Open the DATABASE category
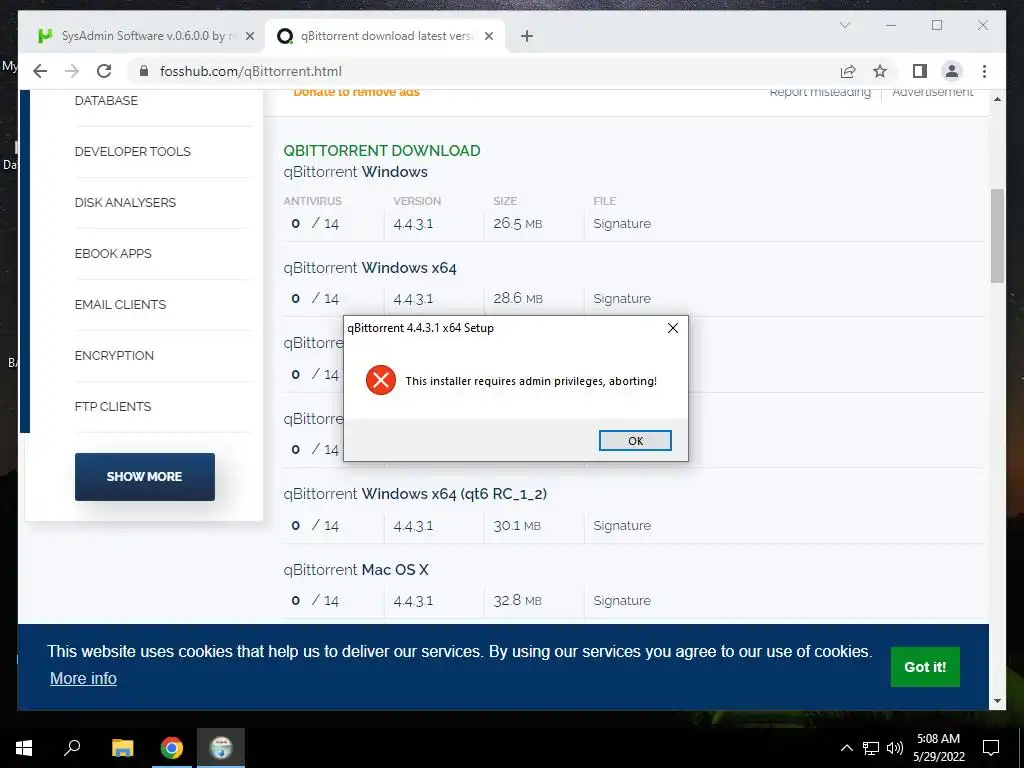The width and height of the screenshot is (1024, 768). [x=106, y=101]
